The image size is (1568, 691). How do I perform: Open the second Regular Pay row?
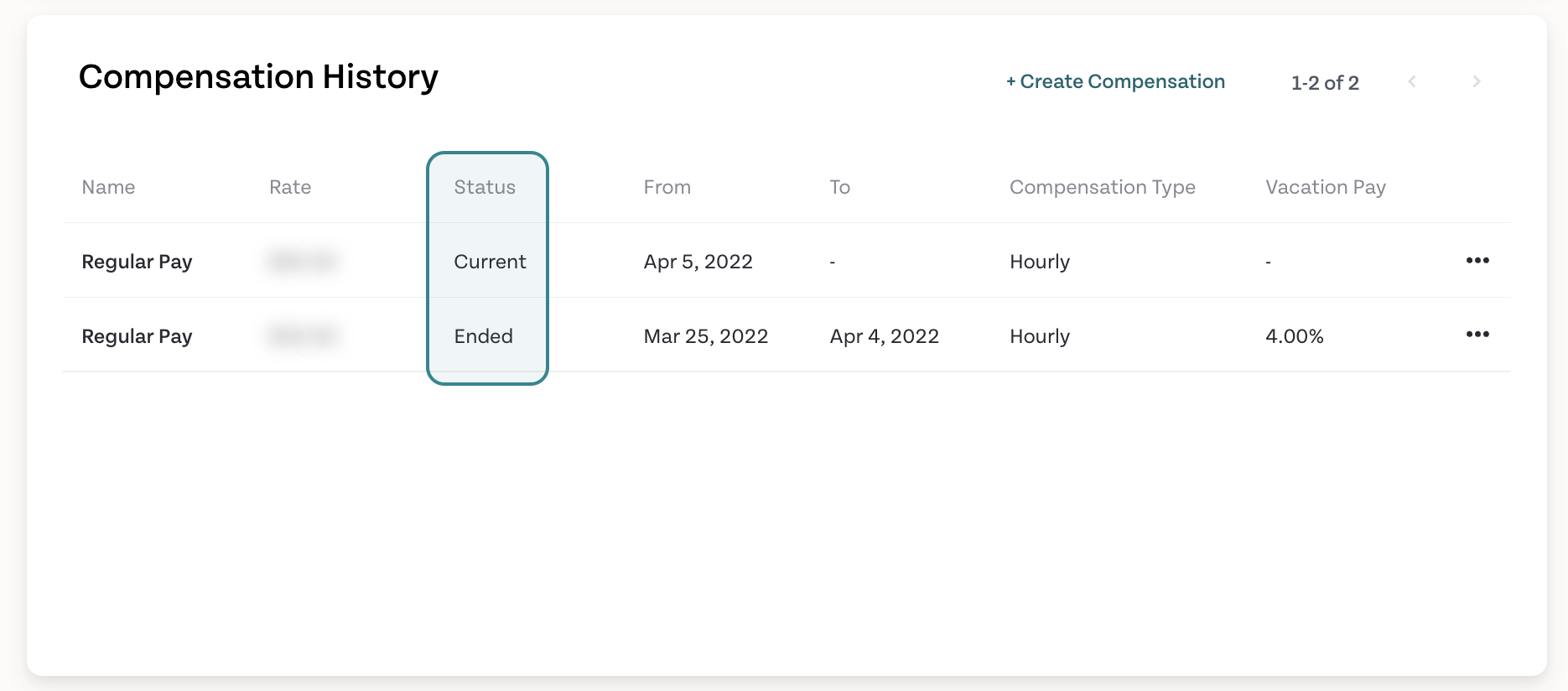[787, 335]
